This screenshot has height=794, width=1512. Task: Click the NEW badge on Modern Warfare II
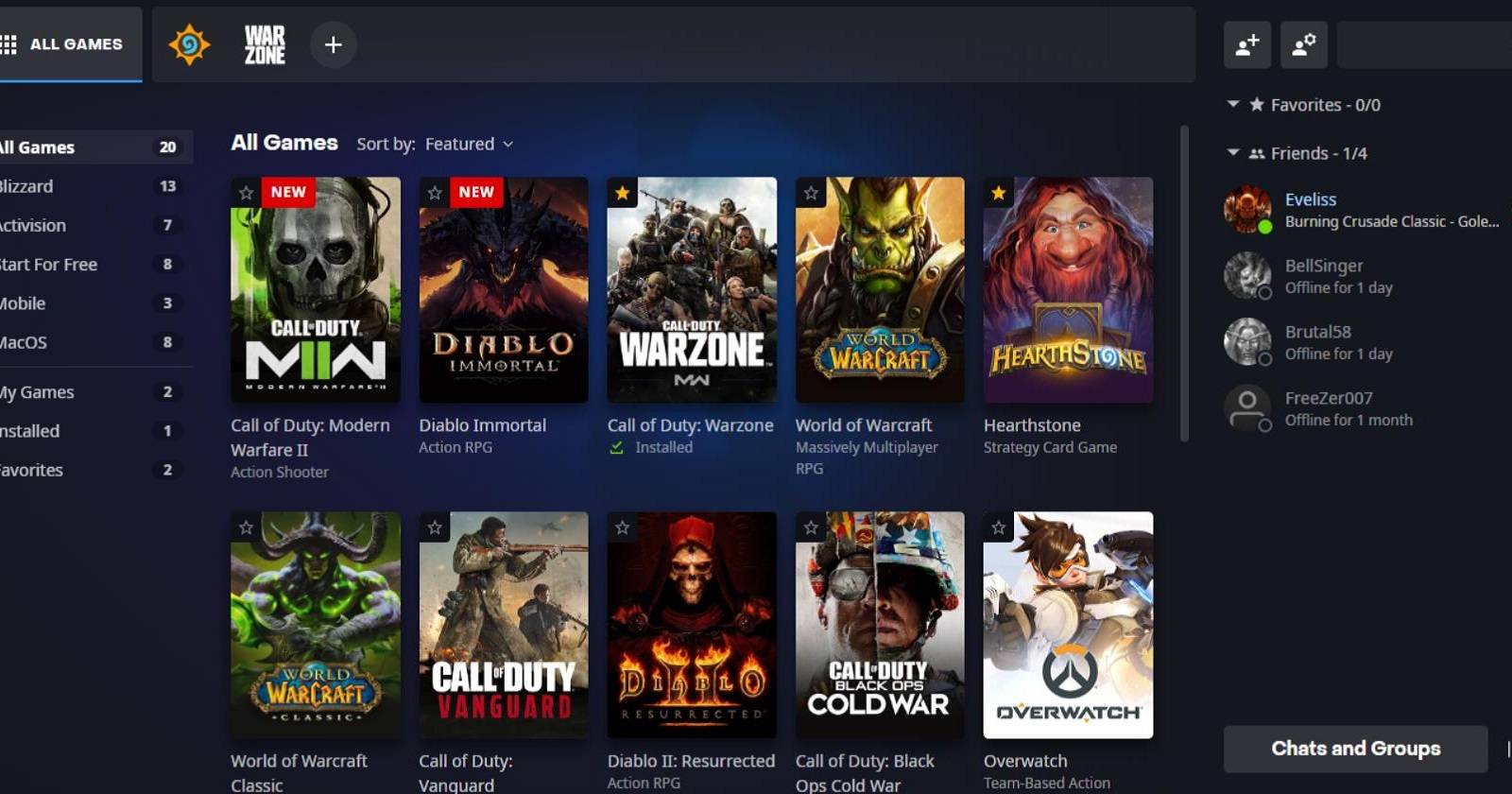288,192
